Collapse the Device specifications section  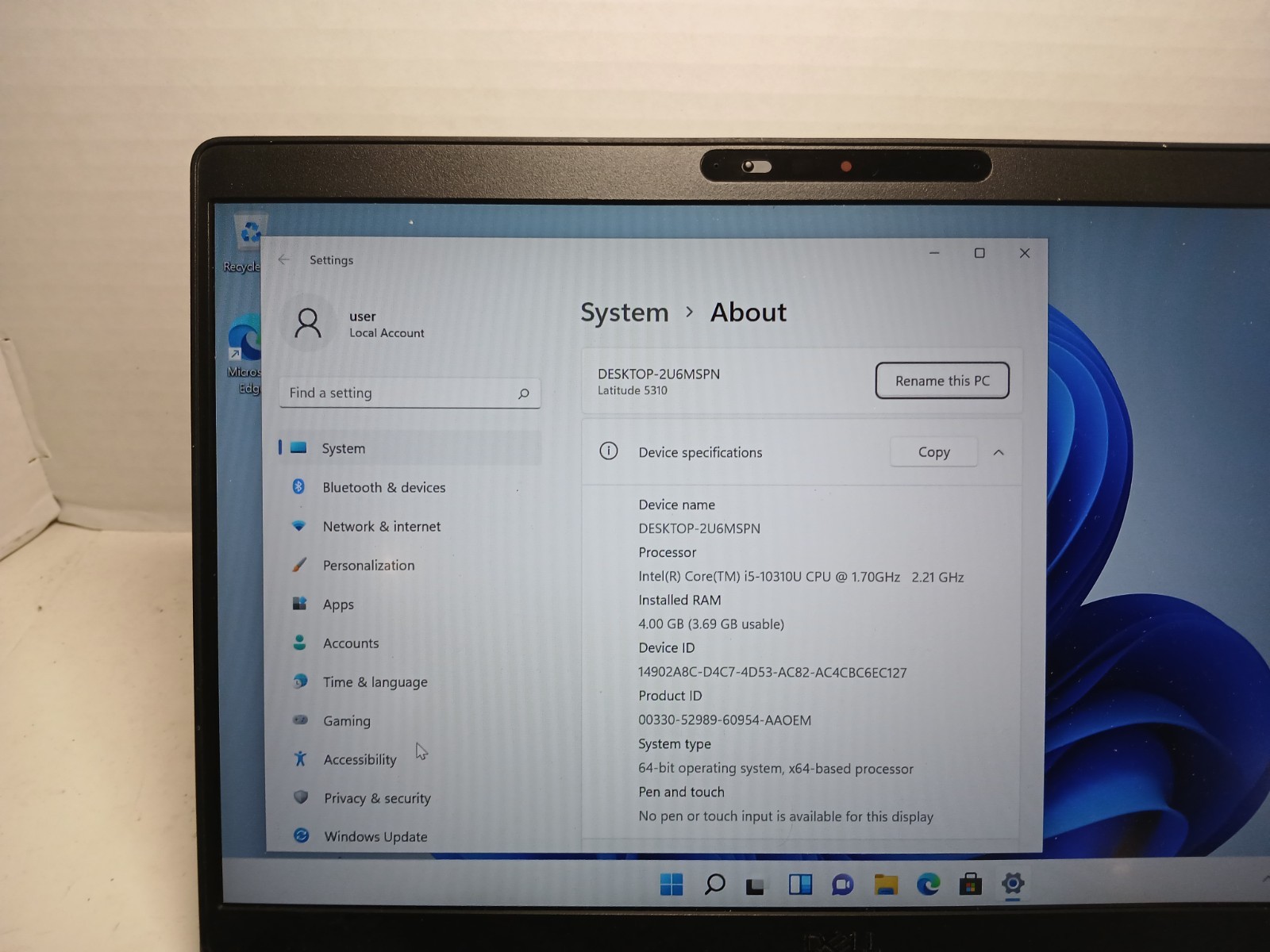click(999, 452)
